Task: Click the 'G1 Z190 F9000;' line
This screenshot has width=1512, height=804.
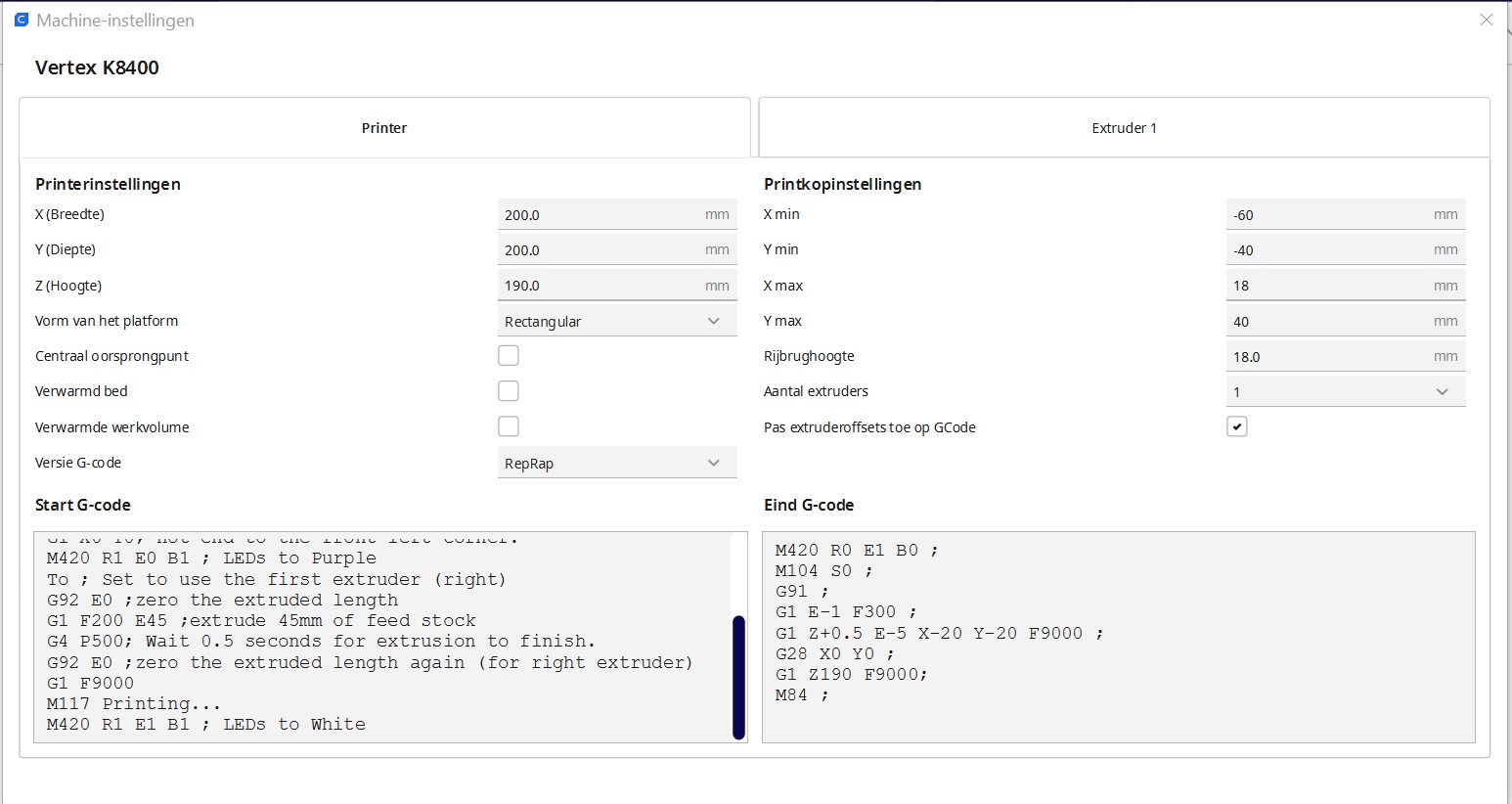Action: click(x=851, y=674)
